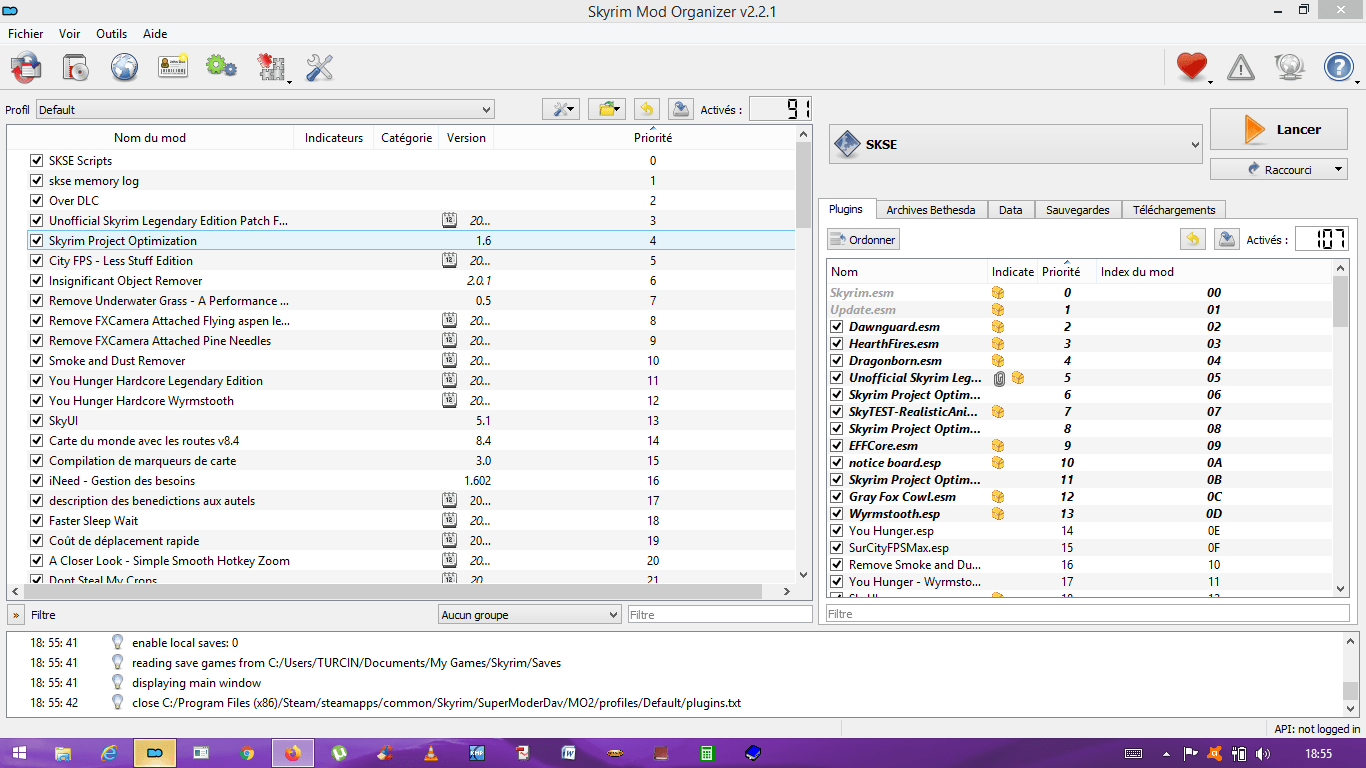Toggle Insignificant Object Remover checkbox
1366x768 pixels.
[x=37, y=280]
